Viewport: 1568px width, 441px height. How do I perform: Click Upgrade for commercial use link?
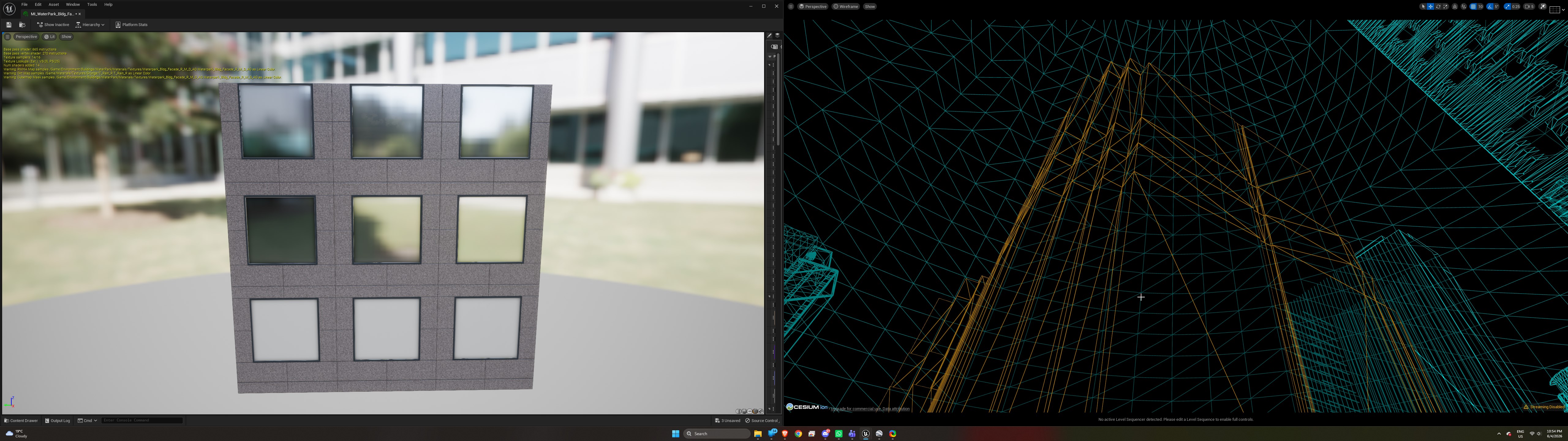[856, 409]
